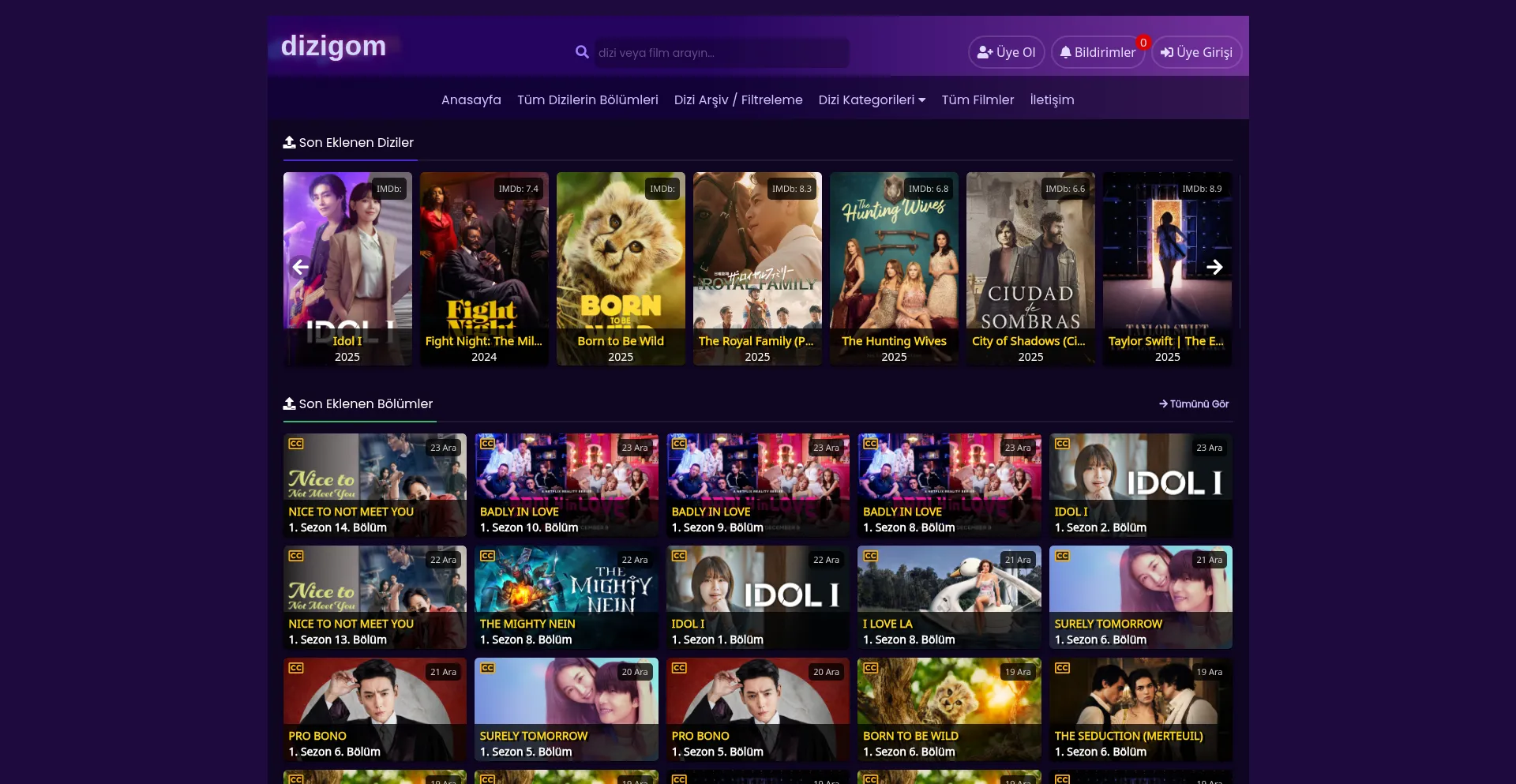Select Dizi Arşiv / Filtreleme

(737, 100)
